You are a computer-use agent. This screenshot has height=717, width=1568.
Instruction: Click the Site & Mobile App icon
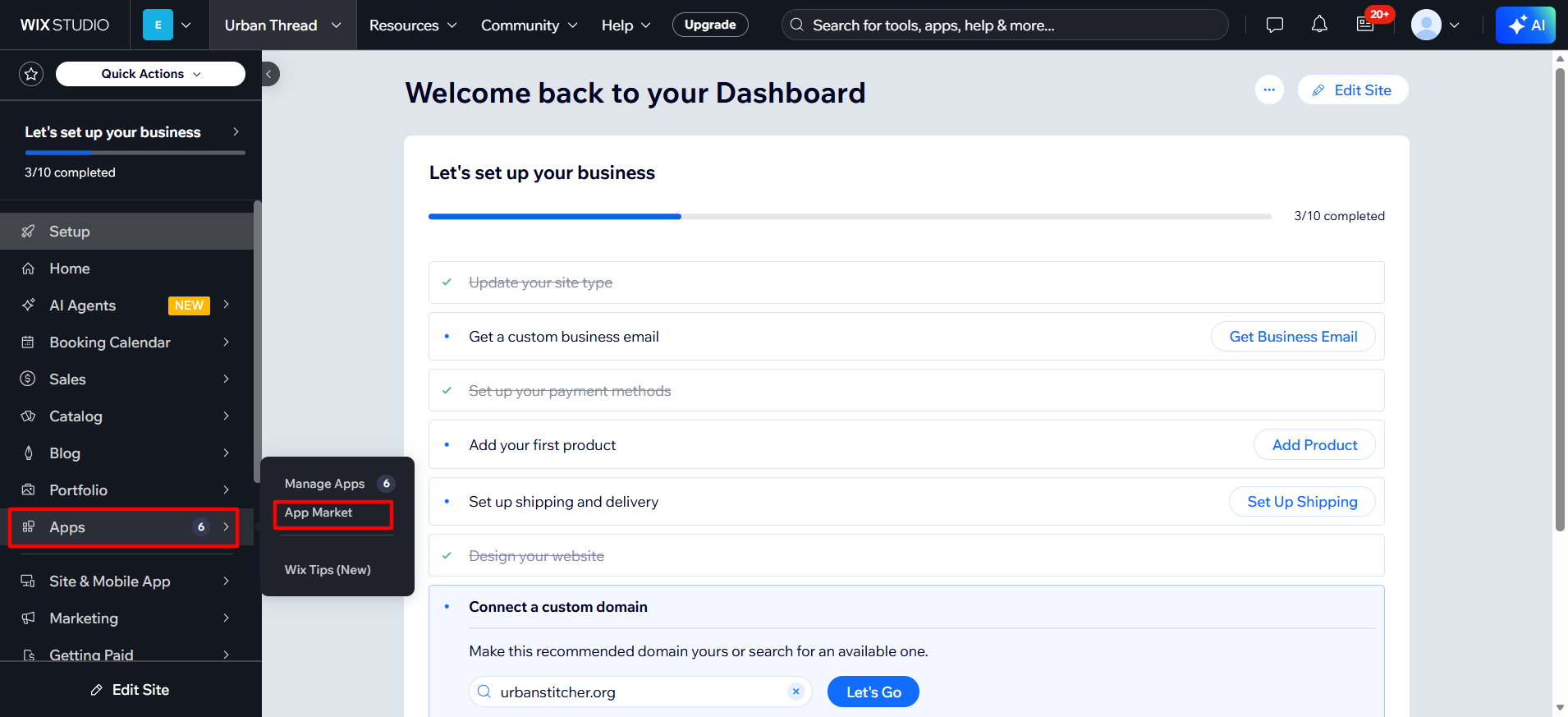pos(28,581)
